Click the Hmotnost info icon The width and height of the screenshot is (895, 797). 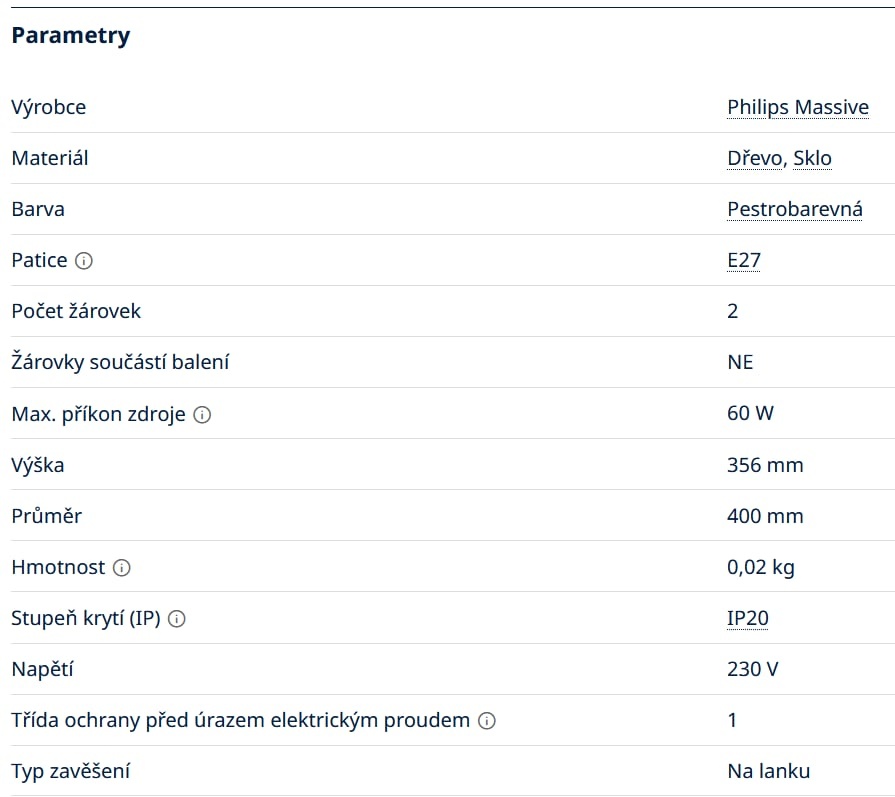pyautogui.click(x=122, y=568)
